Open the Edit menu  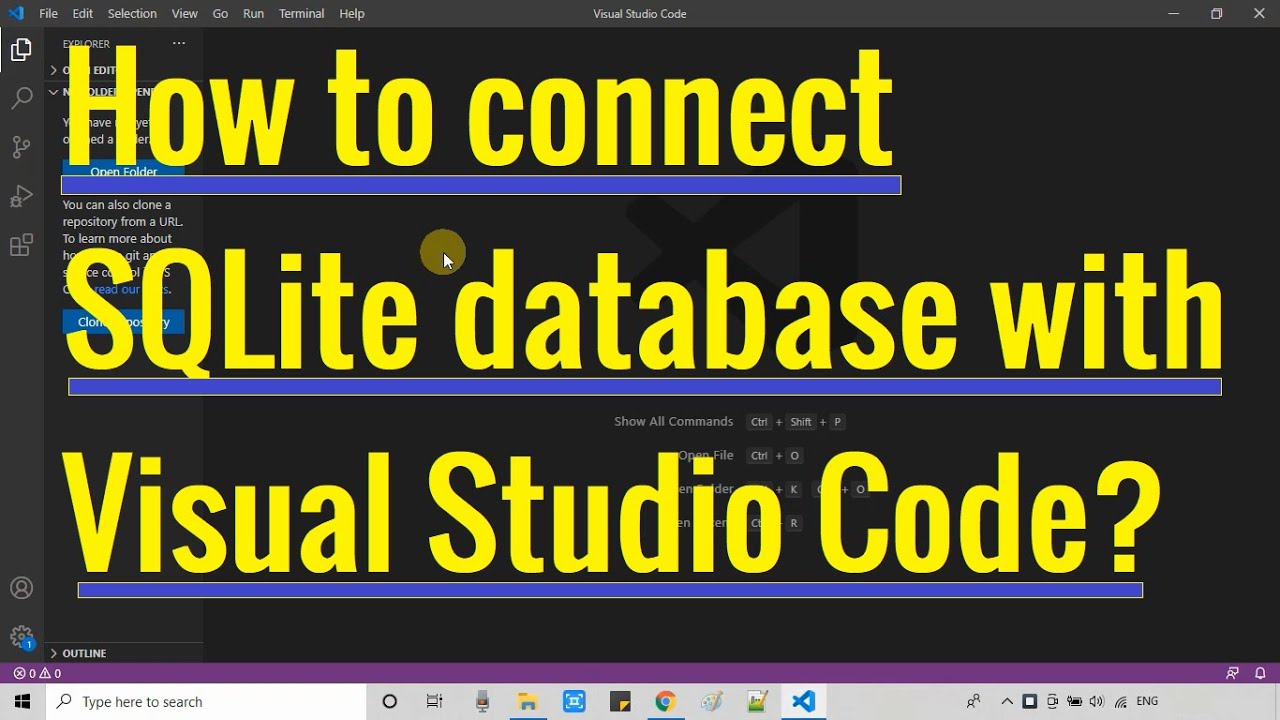click(x=82, y=13)
